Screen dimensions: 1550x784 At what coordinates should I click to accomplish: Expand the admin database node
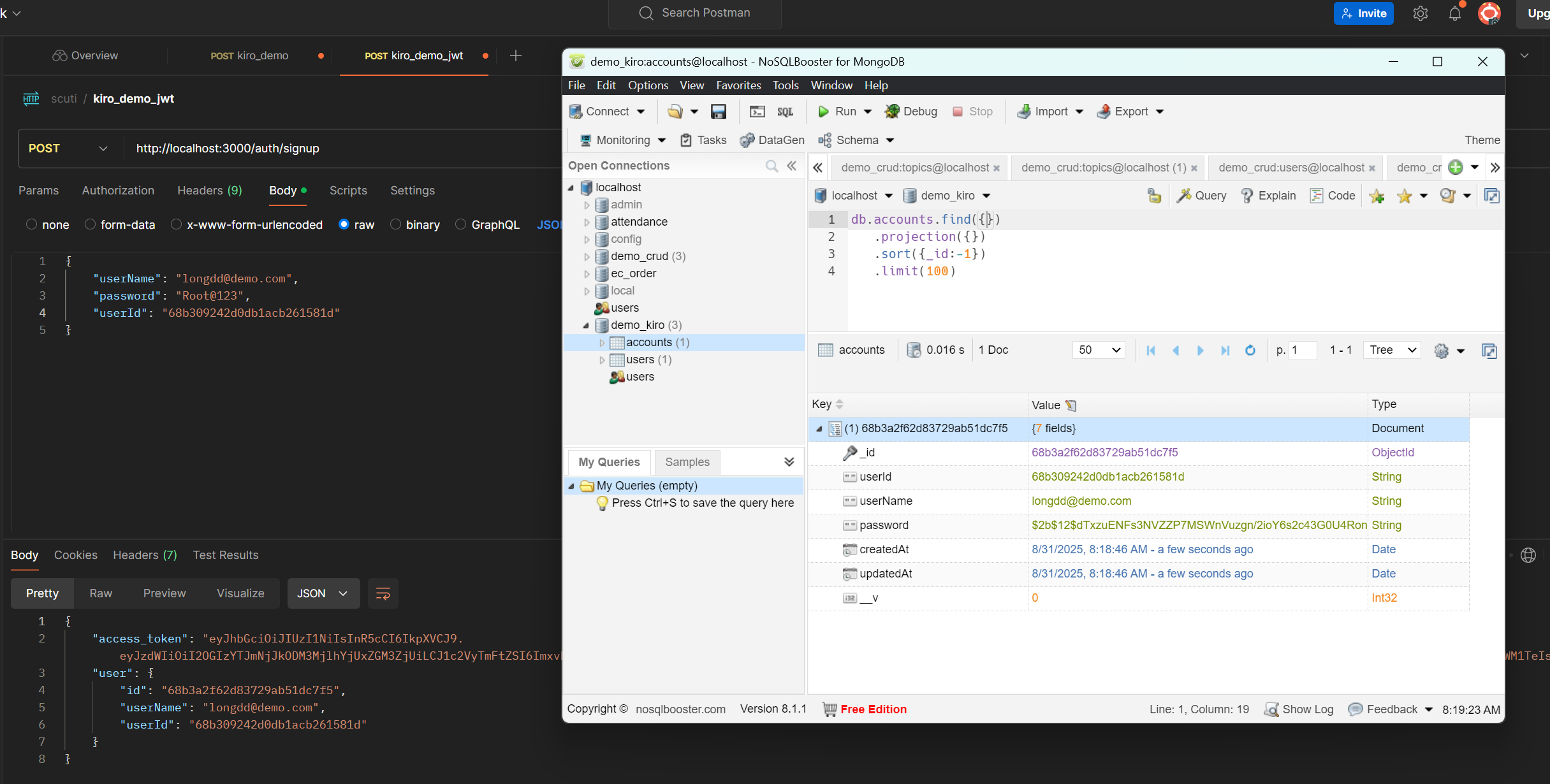[587, 205]
